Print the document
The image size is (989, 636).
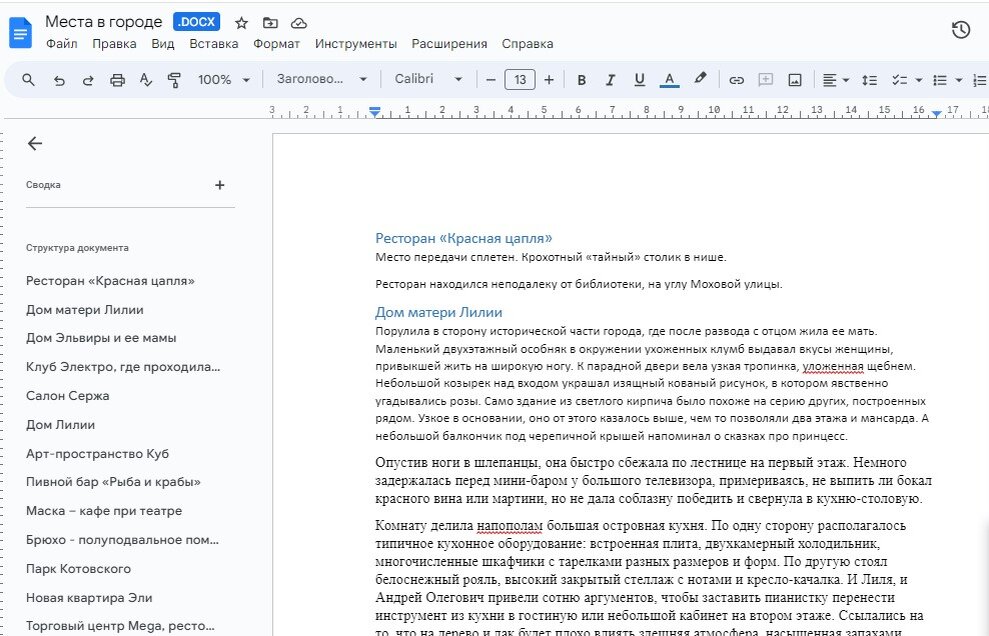coord(117,80)
